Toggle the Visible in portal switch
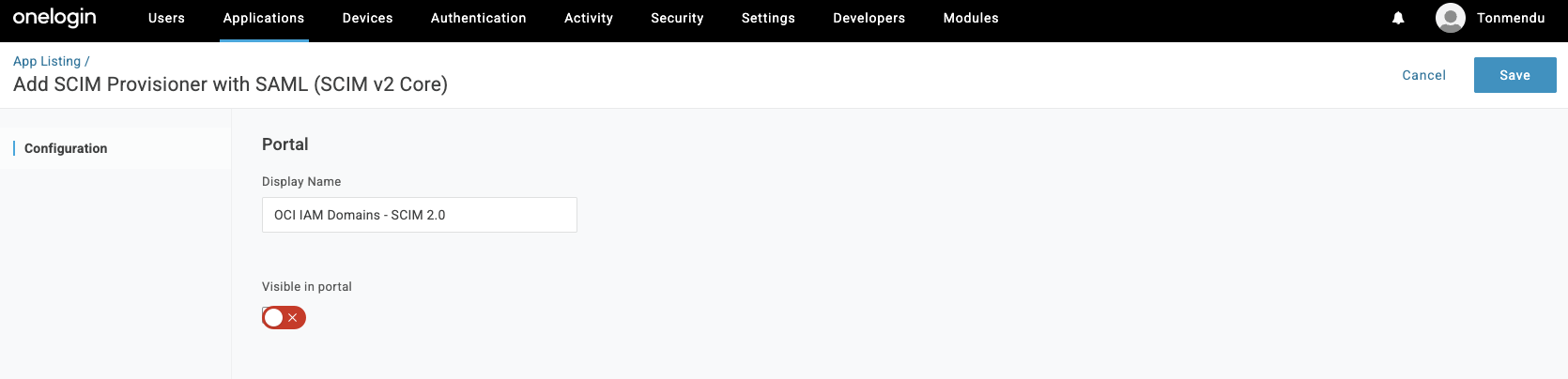This screenshot has width=1568, height=379. coord(284,318)
